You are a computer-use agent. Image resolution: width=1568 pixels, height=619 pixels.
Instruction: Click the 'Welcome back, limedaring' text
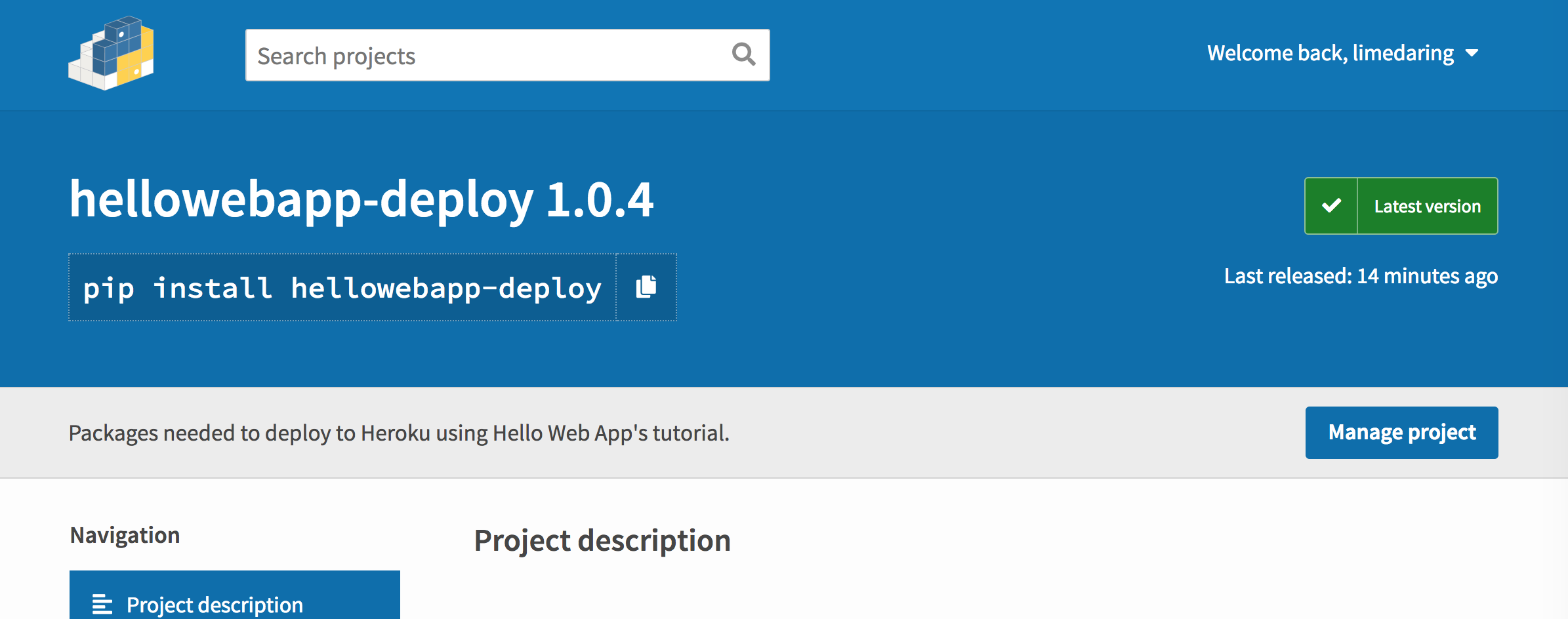coord(1331,53)
